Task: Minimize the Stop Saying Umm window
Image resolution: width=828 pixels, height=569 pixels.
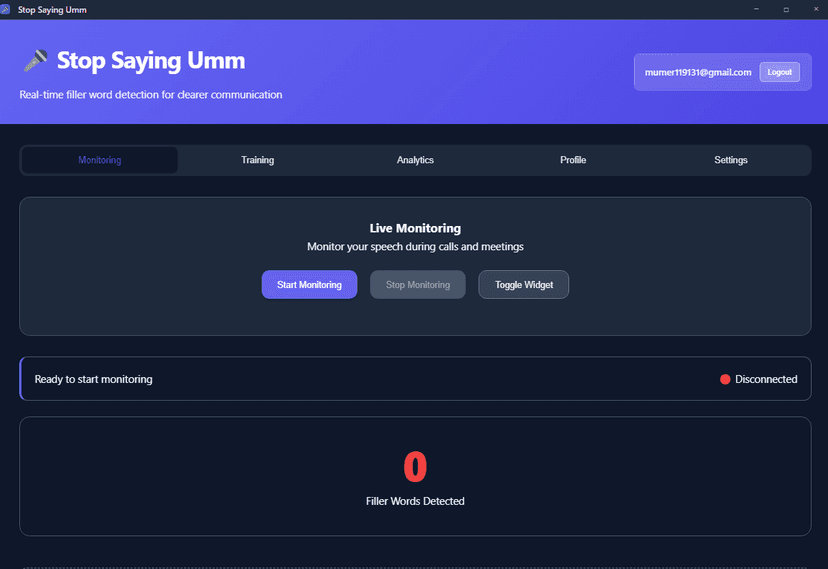Action: point(756,9)
